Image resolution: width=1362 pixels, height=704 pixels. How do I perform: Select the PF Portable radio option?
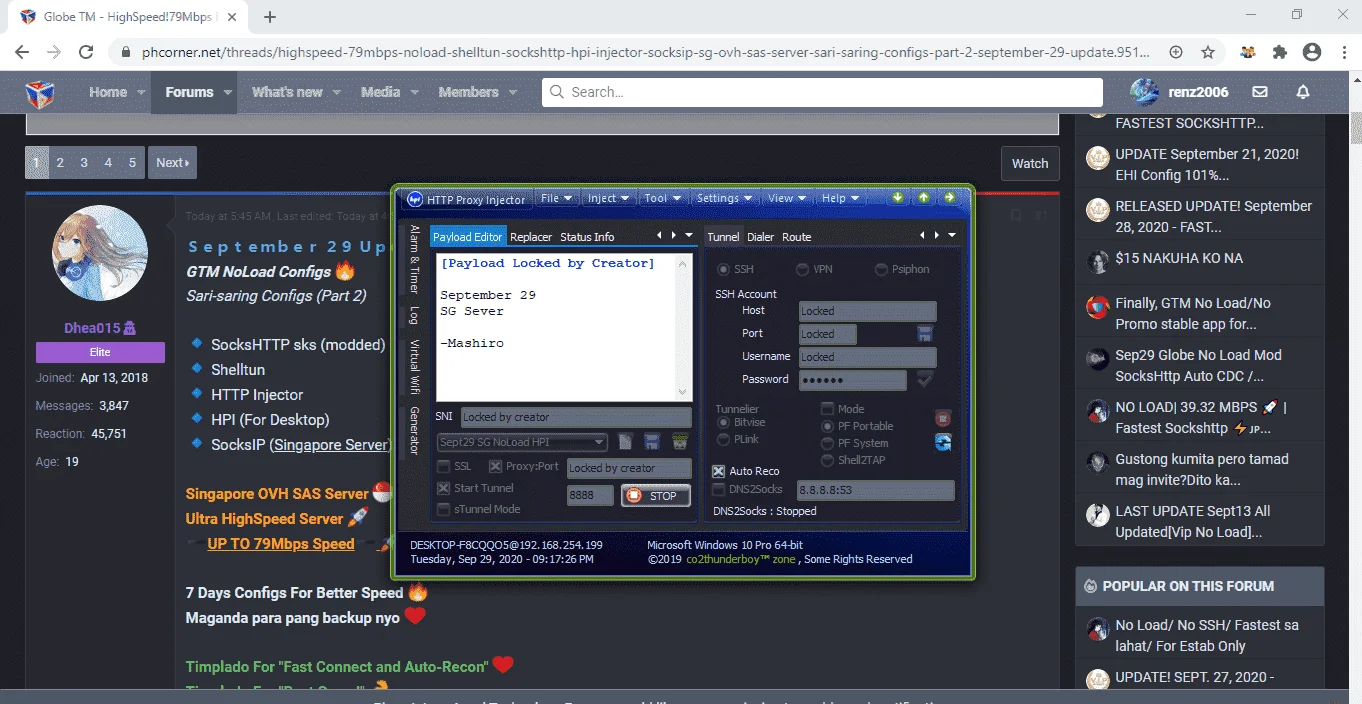coord(827,426)
